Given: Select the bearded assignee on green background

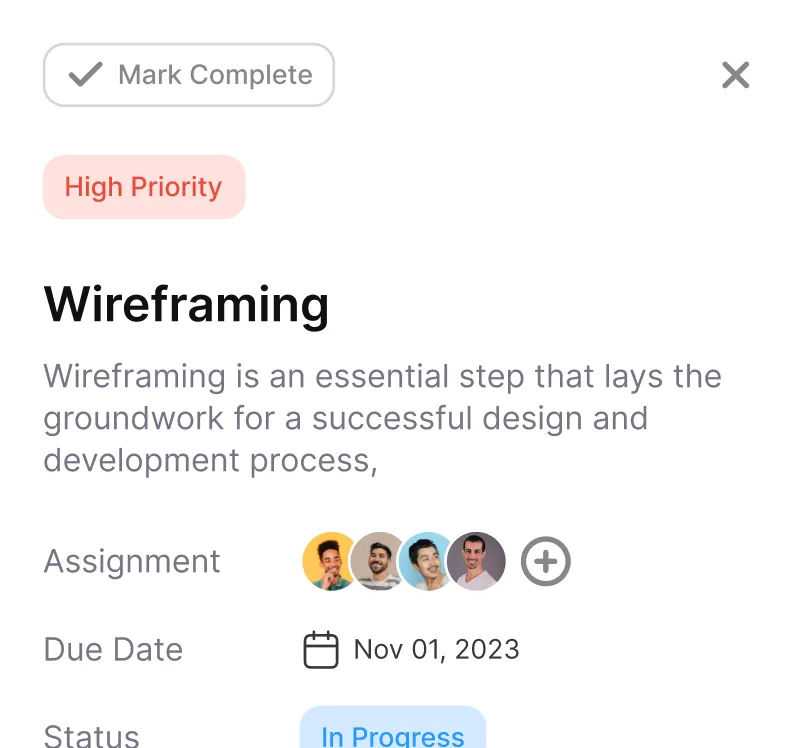Looking at the screenshot, I should (378, 561).
